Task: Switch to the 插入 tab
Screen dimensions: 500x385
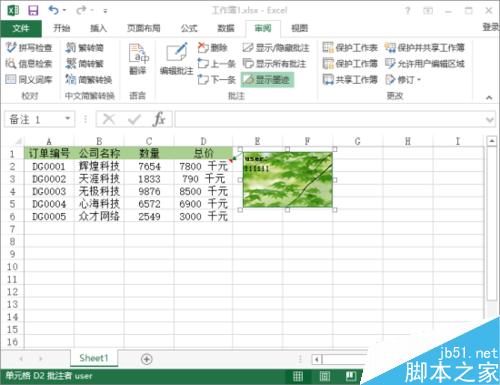Action: [98, 28]
